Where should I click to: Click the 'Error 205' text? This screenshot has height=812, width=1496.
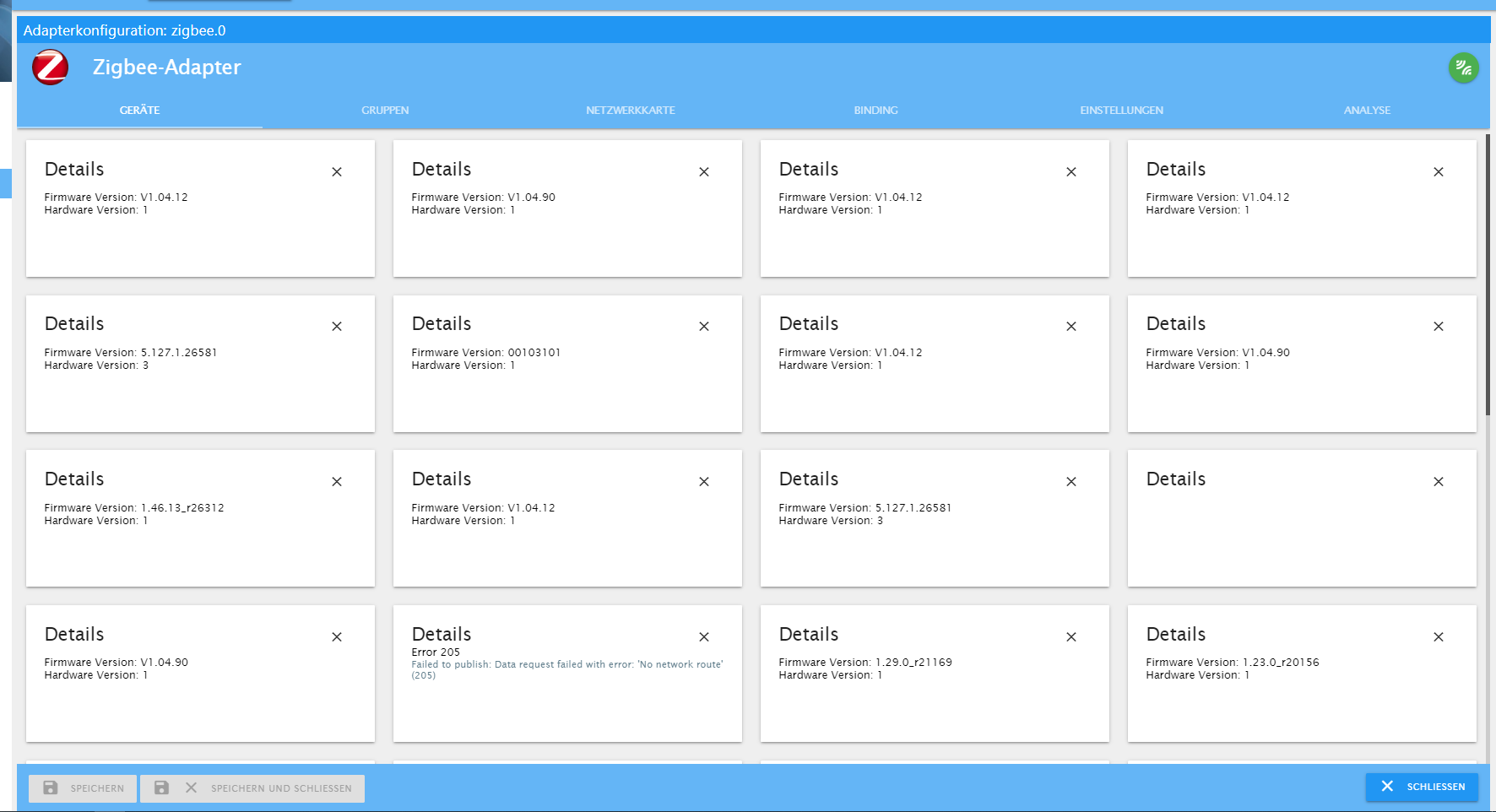436,652
